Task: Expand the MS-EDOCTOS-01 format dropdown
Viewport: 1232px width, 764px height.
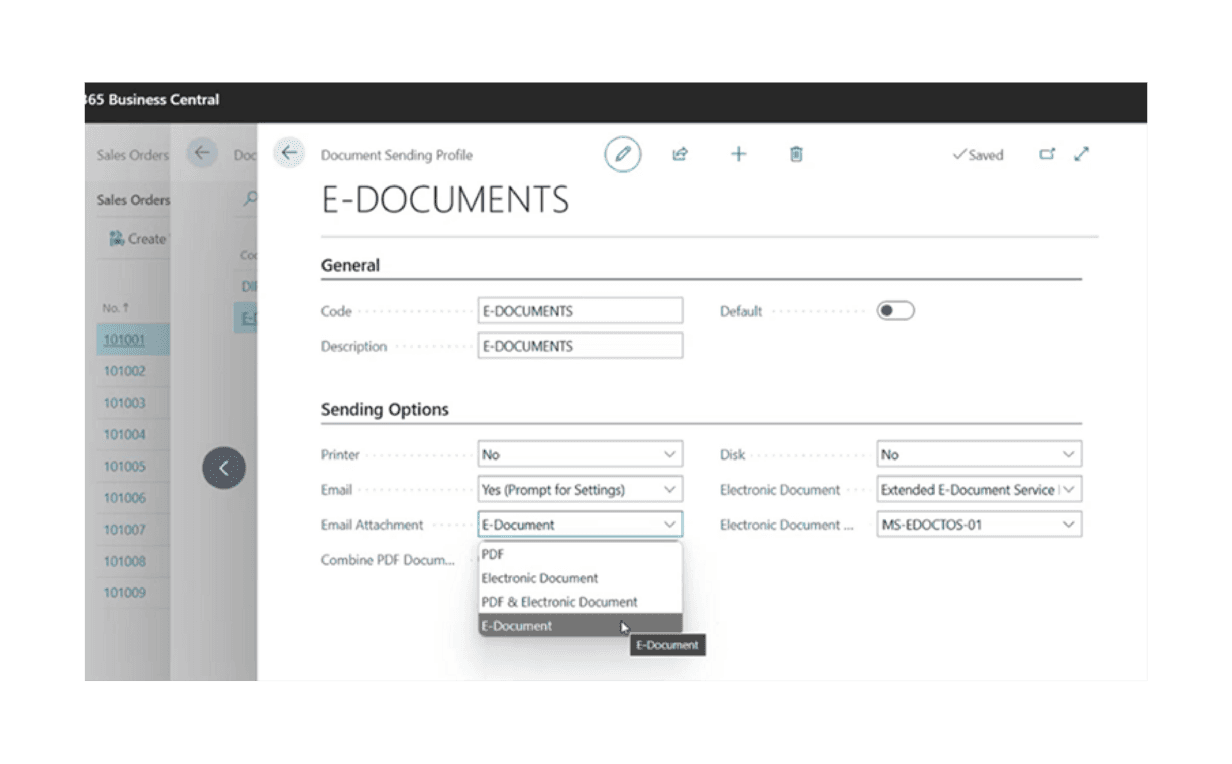Action: (x=978, y=524)
